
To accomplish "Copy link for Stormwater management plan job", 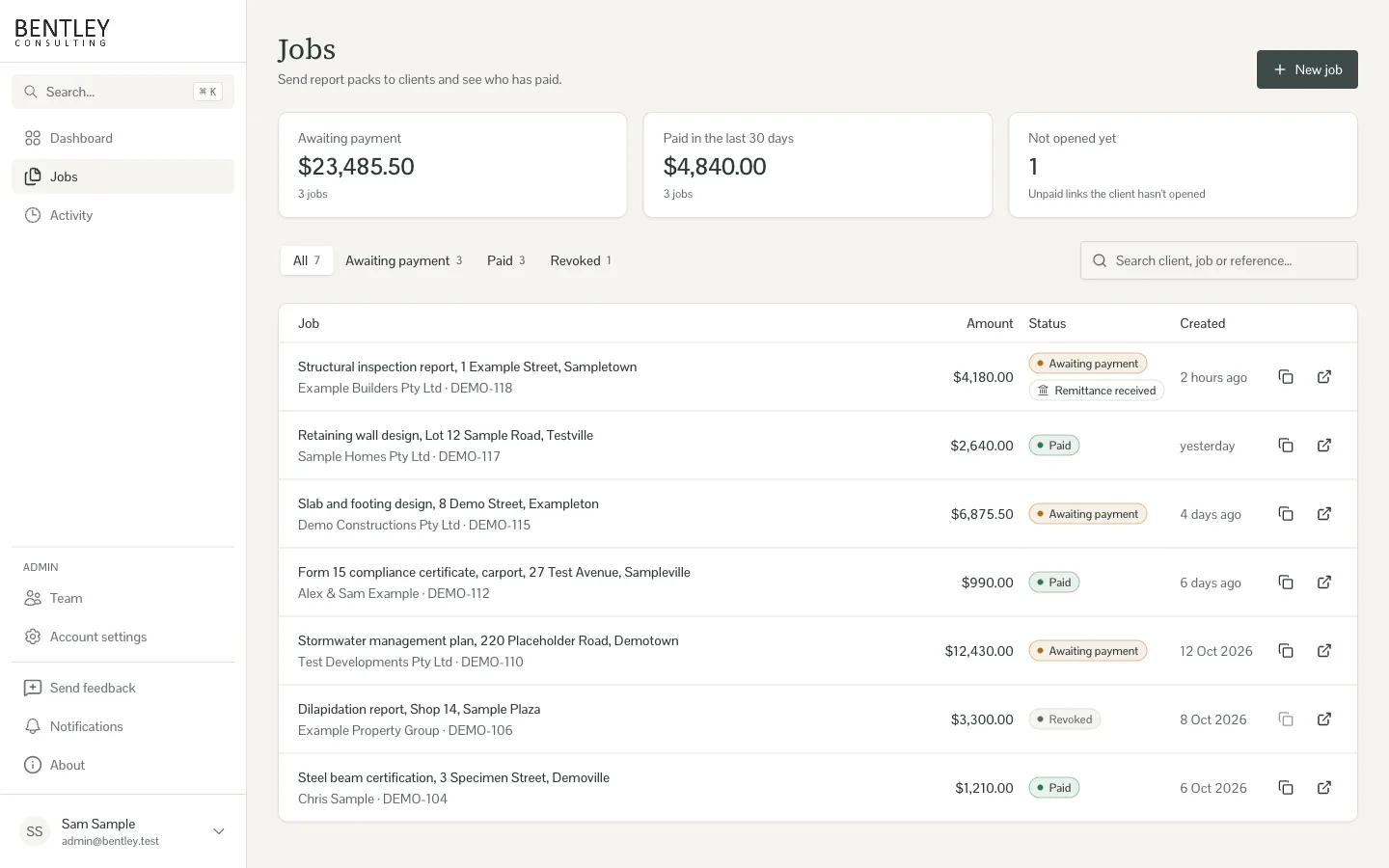I will (x=1286, y=651).
